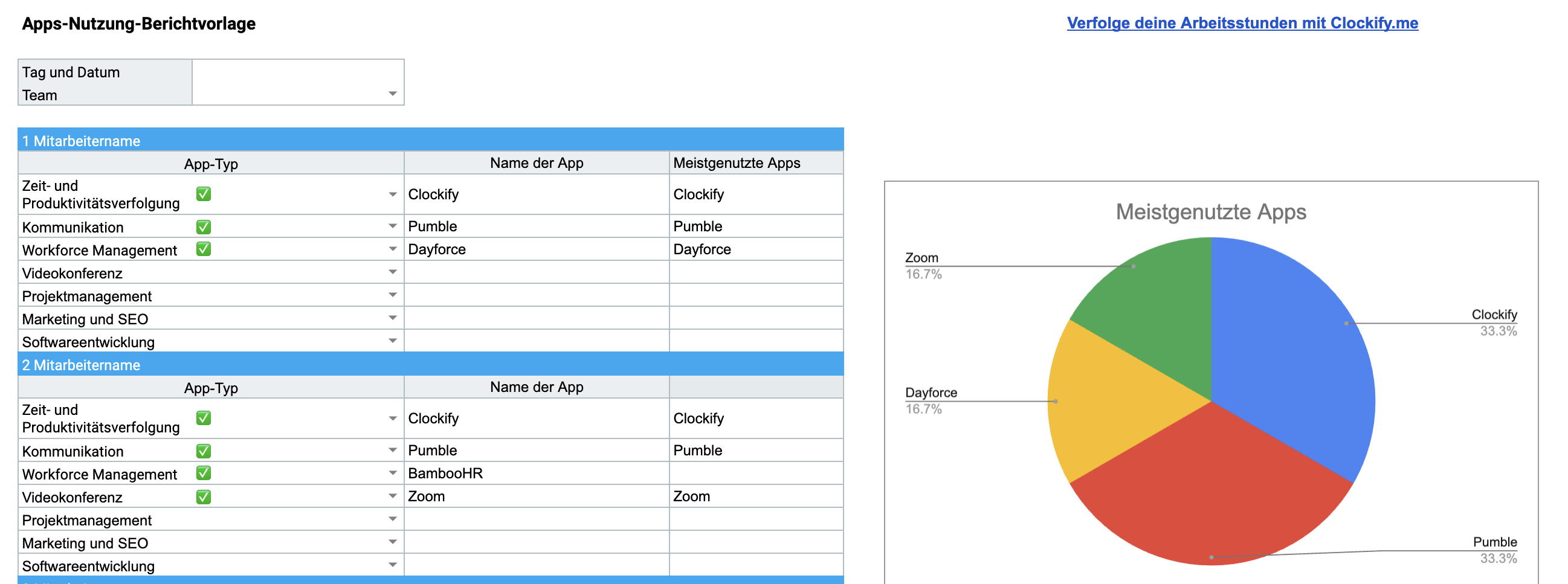
Task: Open employee 1 Zeit- und Produktivitätsverfolgung dropdown
Action: coord(393,194)
